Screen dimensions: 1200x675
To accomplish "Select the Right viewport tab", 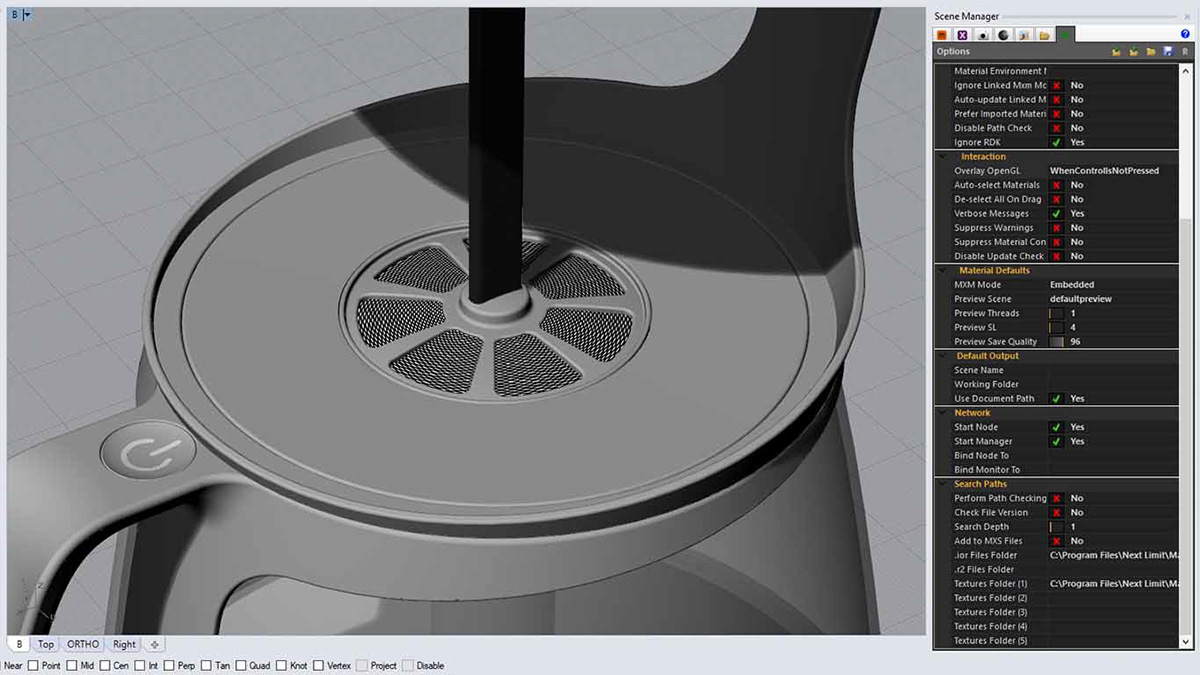I will click(123, 644).
